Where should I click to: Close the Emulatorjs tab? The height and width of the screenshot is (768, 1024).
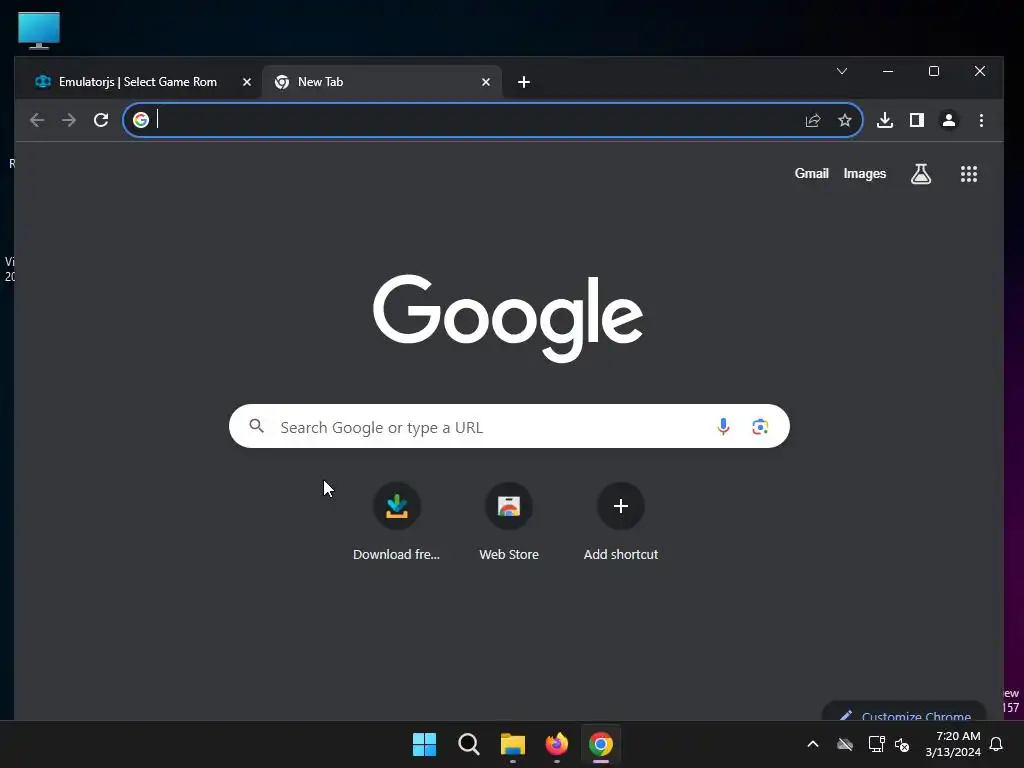(247, 82)
